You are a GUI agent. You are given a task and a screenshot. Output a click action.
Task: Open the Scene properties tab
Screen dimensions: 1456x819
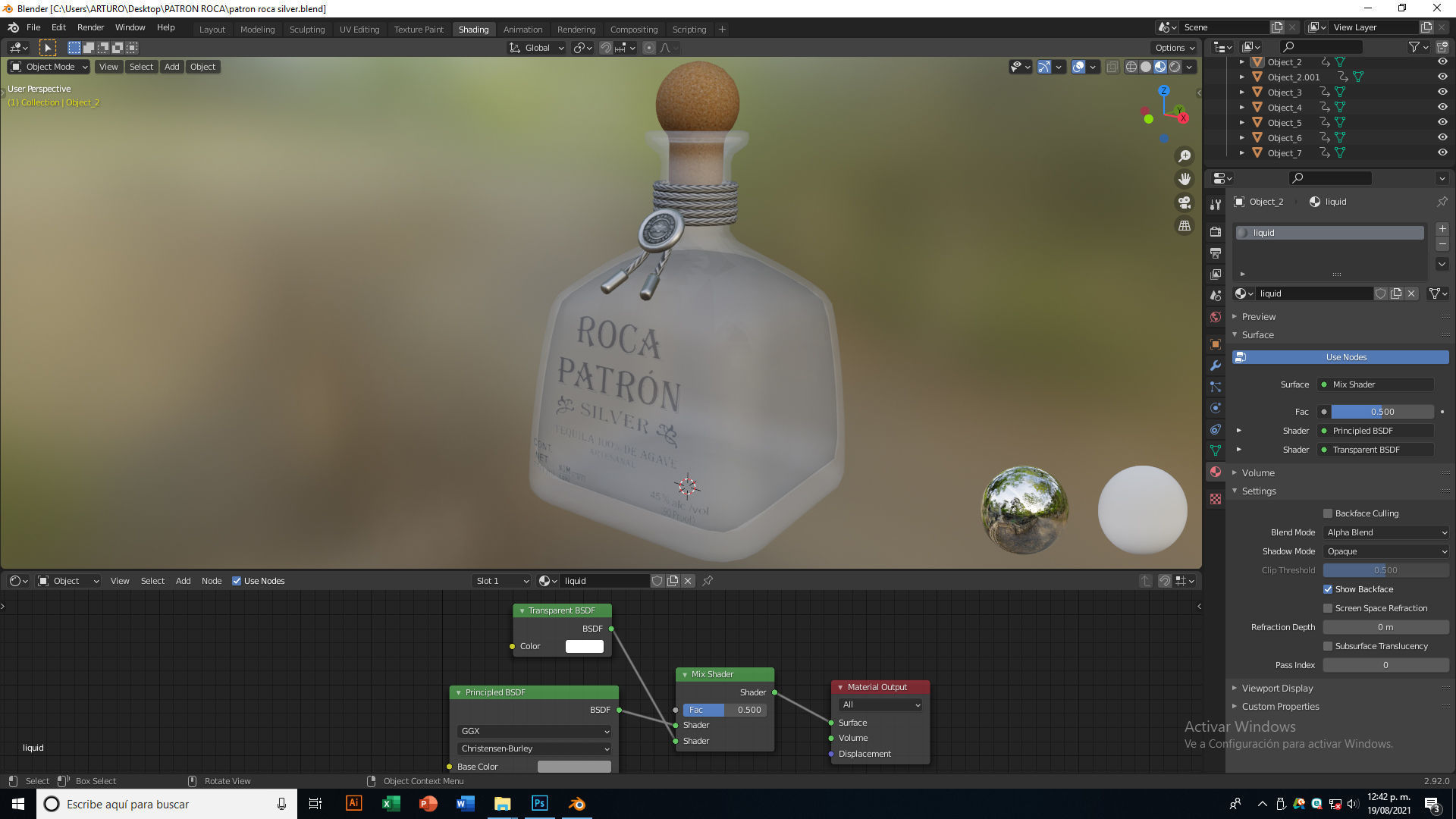(1216, 296)
